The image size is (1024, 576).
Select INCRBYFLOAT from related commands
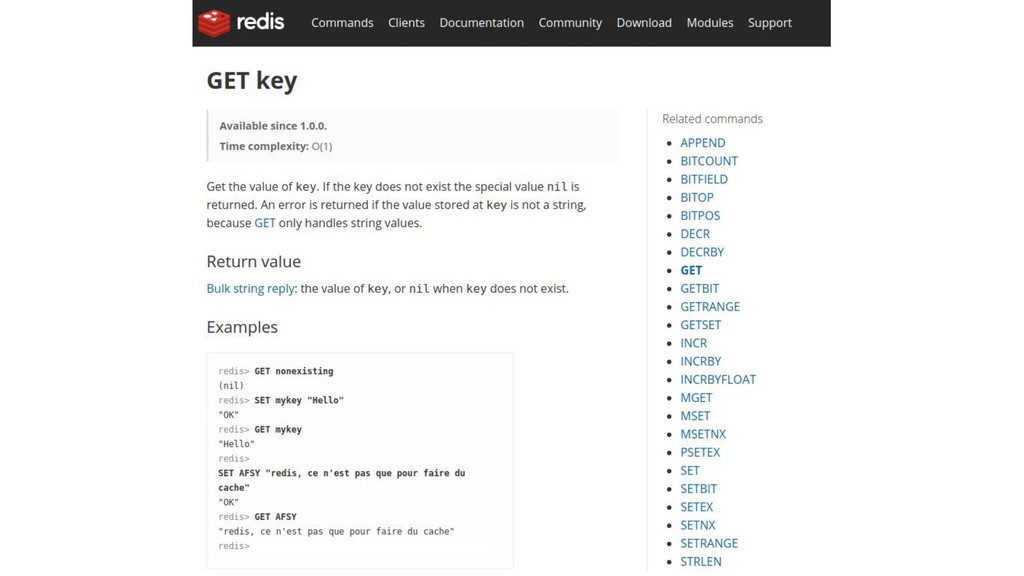718,380
